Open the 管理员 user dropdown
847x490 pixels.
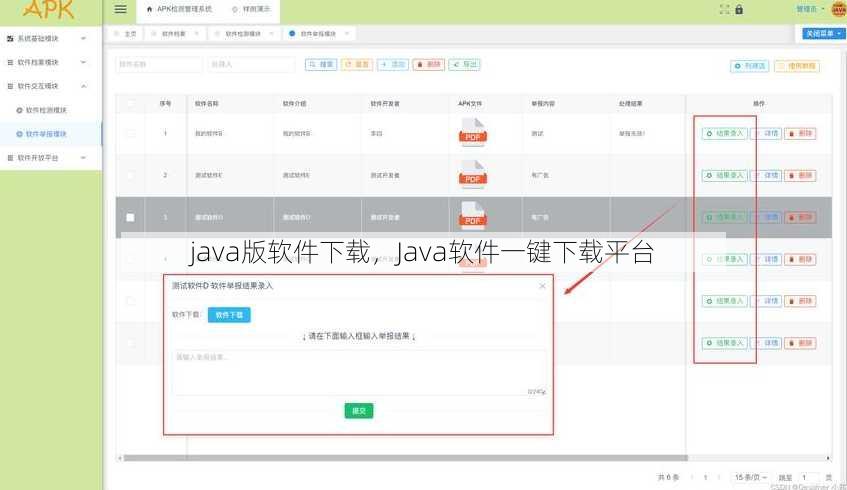[810, 9]
